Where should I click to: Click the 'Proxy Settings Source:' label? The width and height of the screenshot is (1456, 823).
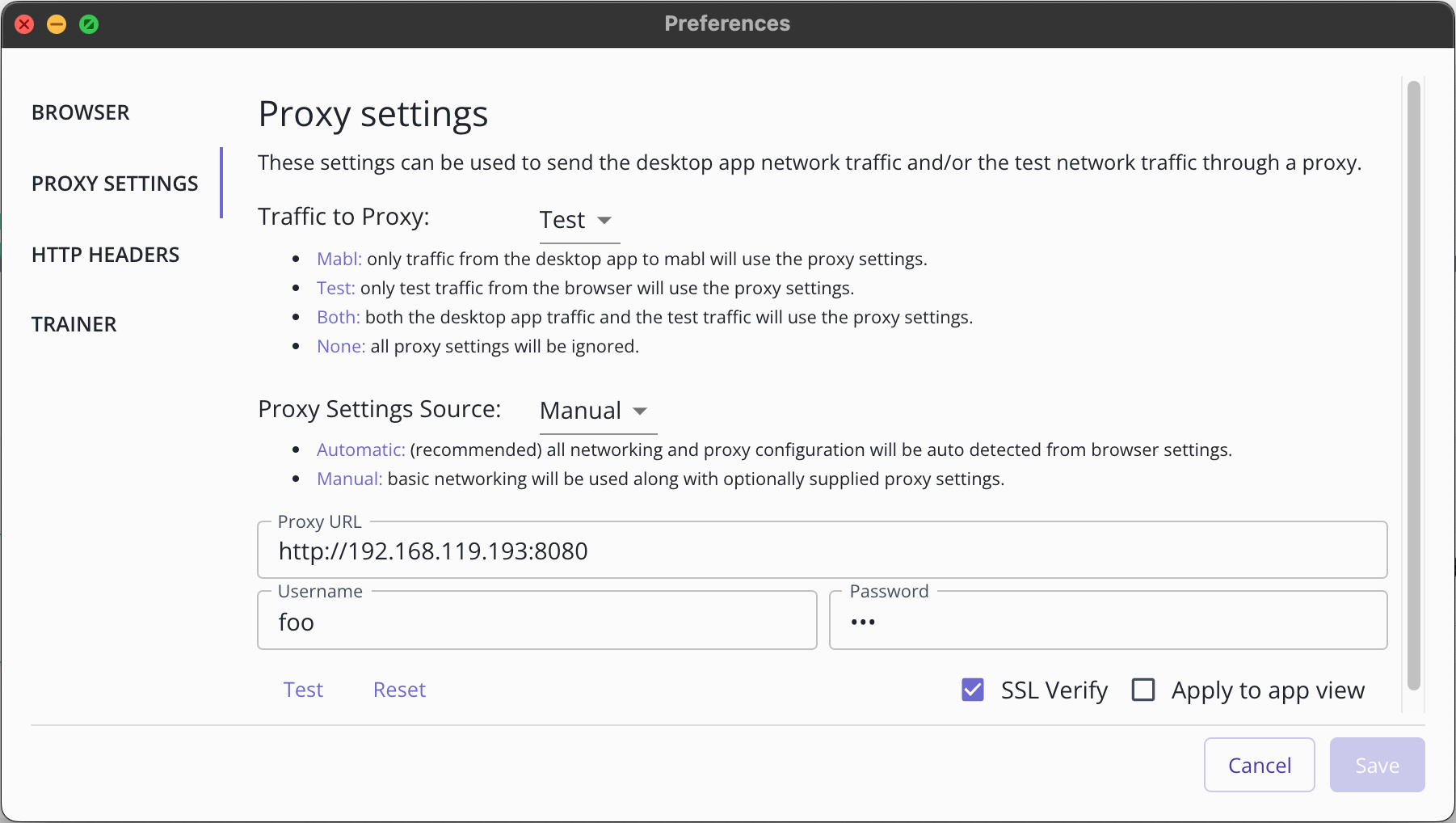[x=380, y=409]
